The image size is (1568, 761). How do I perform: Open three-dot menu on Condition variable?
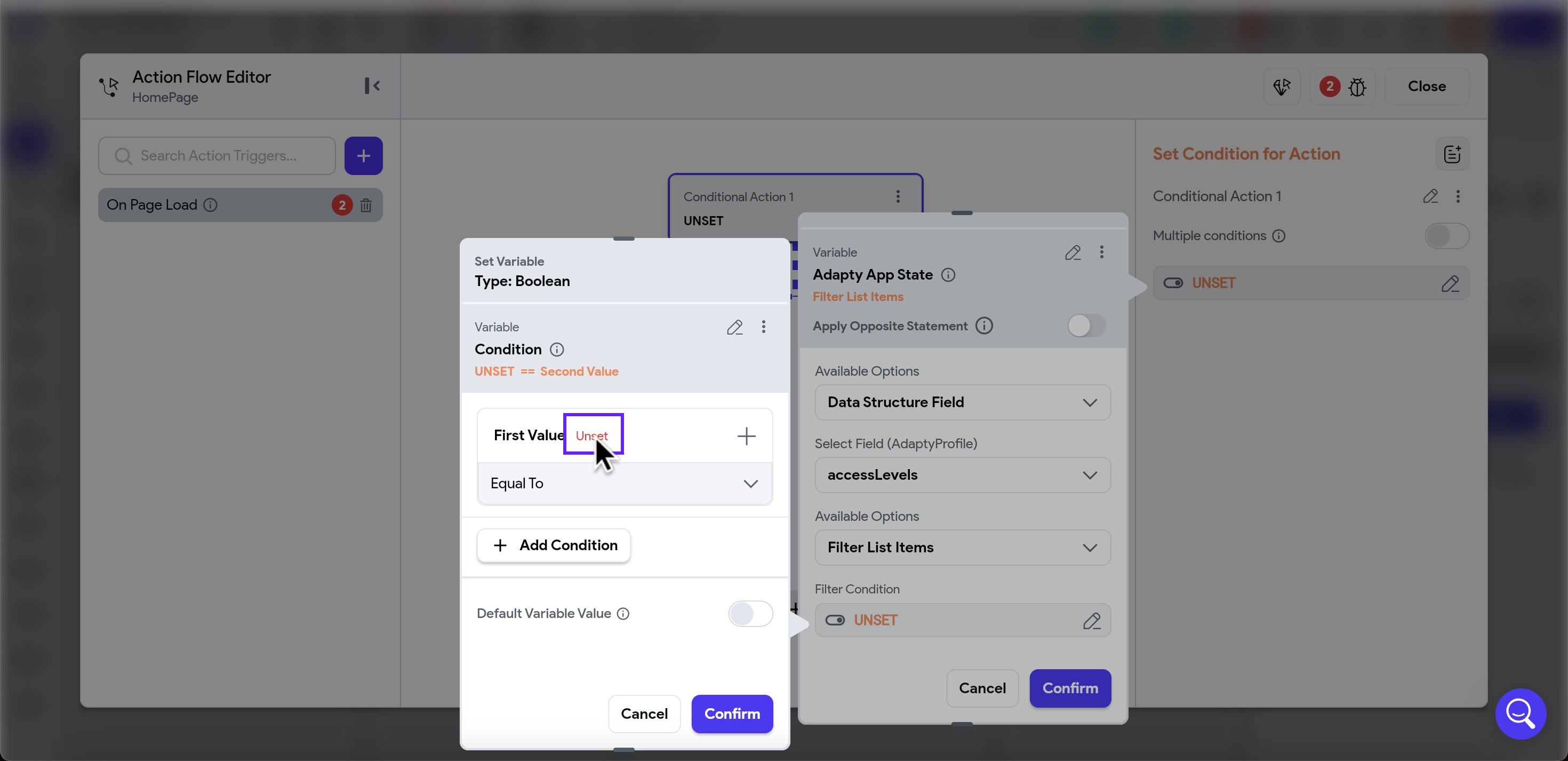tap(763, 327)
